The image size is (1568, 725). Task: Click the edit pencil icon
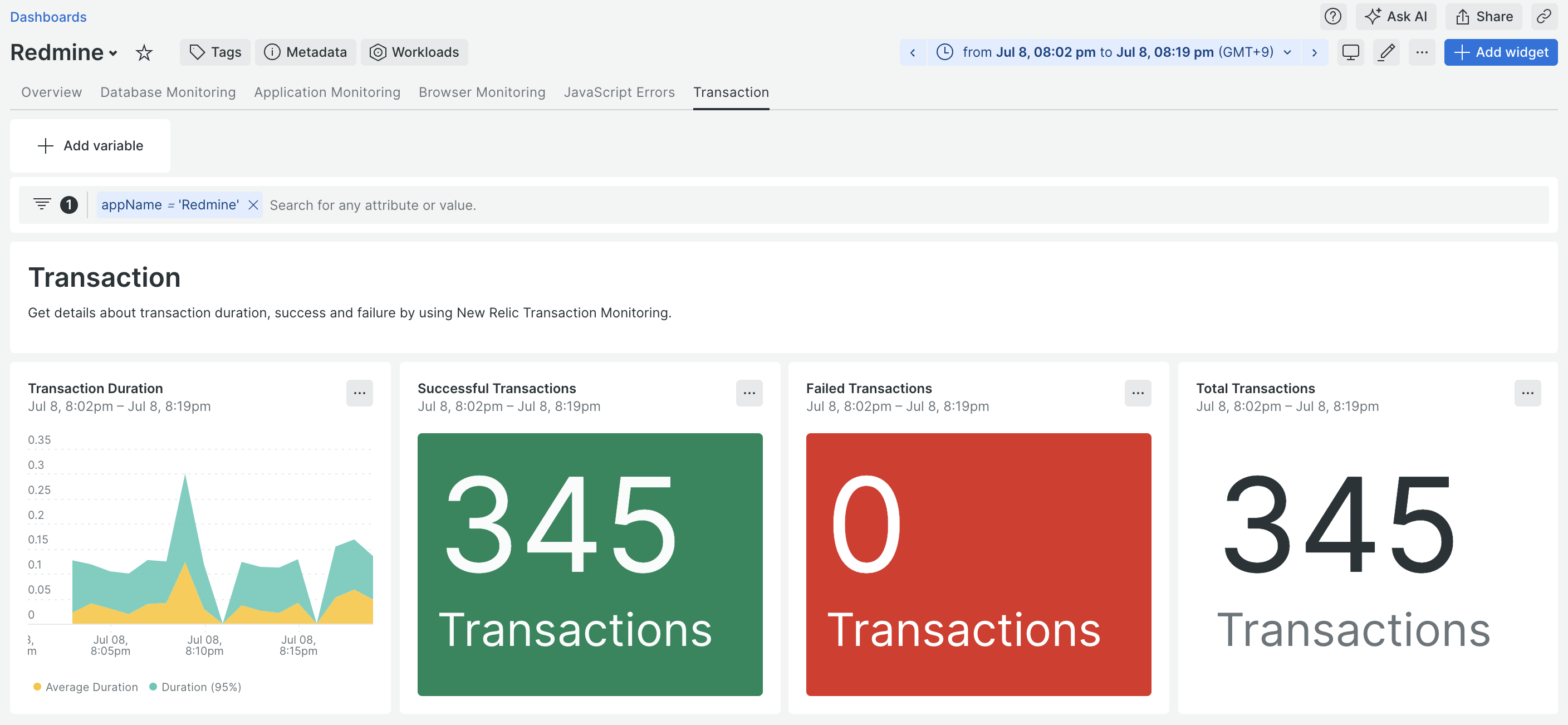coord(1386,52)
